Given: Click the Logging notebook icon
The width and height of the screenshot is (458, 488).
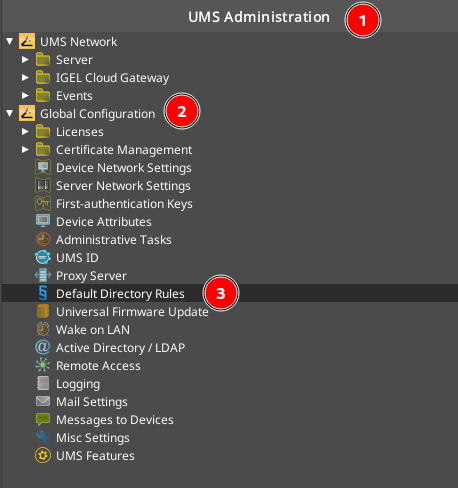Looking at the screenshot, I should pos(43,383).
